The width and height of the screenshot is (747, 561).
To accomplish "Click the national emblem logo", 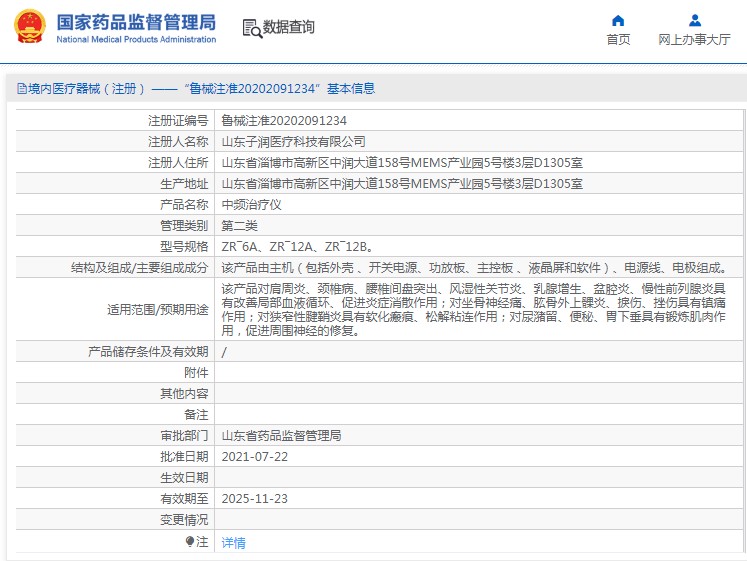I will tap(30, 26).
